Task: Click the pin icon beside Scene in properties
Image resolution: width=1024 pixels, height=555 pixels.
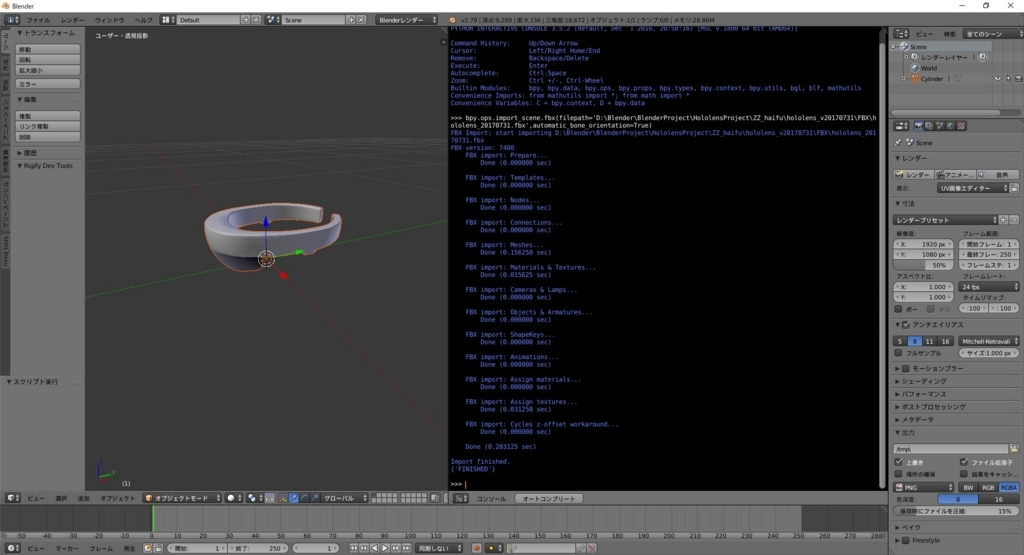Action: coord(899,142)
